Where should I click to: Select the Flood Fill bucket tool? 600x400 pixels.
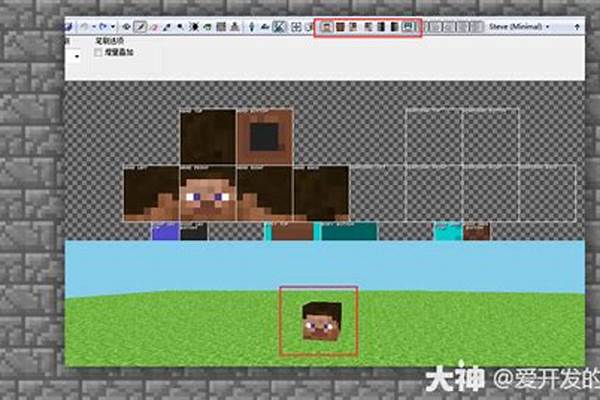pyautogui.click(x=207, y=27)
